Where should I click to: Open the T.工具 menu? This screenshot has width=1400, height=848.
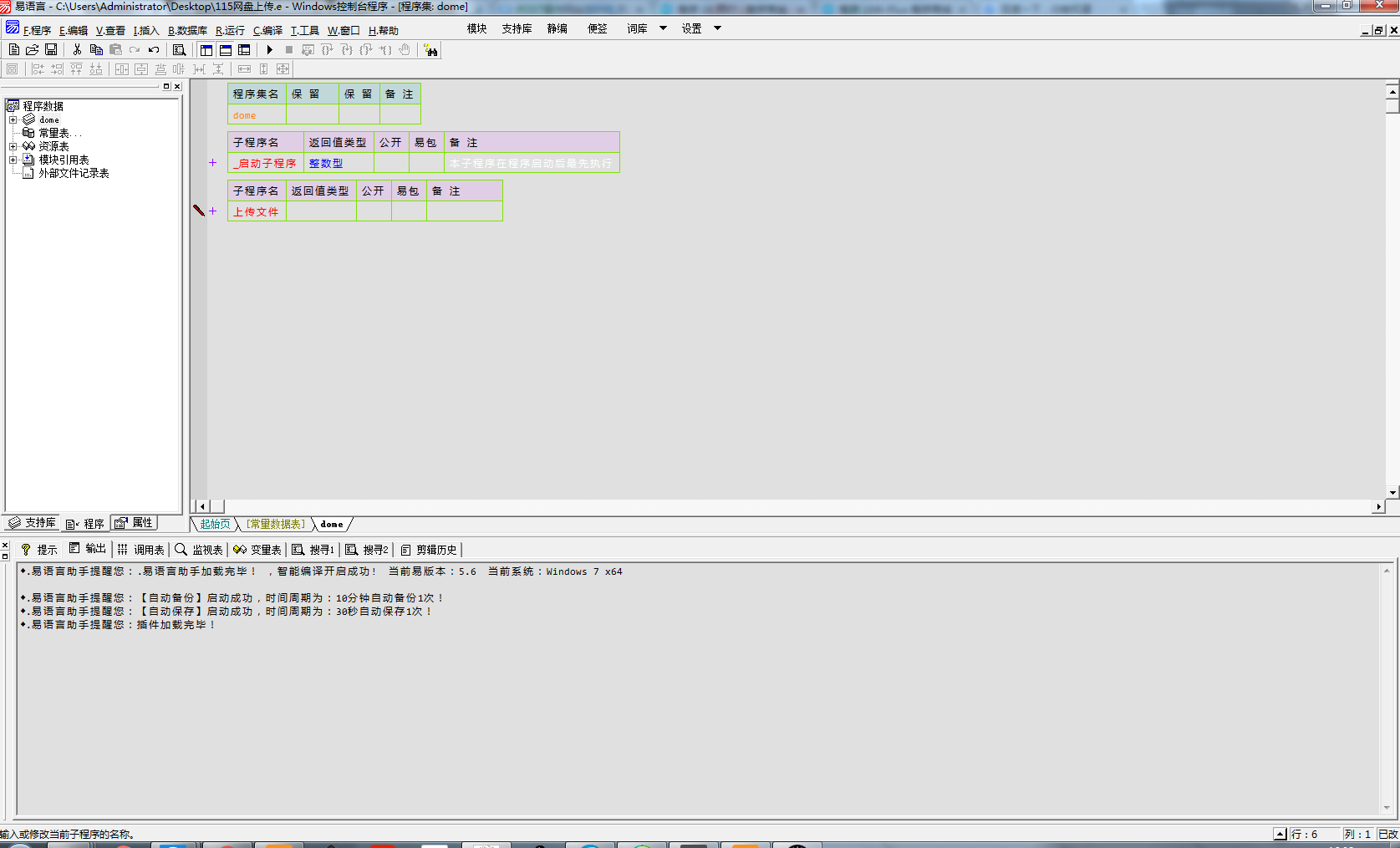pyautogui.click(x=304, y=30)
